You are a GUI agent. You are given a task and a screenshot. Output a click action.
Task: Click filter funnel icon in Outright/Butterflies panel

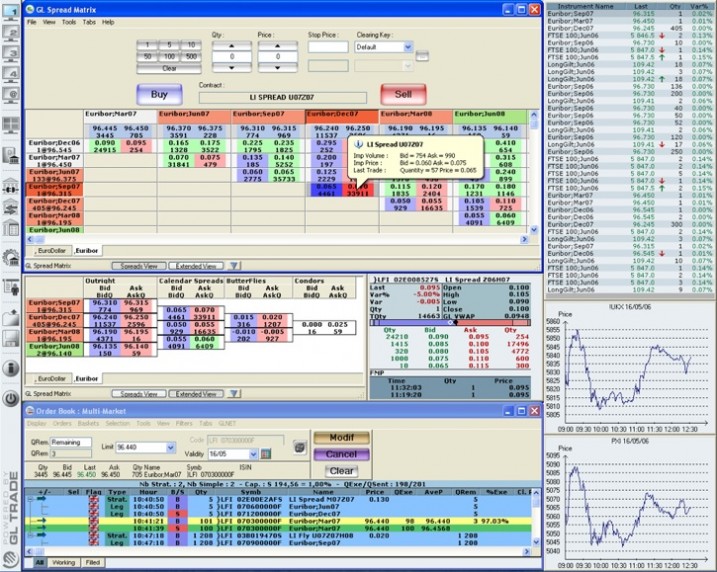tap(234, 394)
